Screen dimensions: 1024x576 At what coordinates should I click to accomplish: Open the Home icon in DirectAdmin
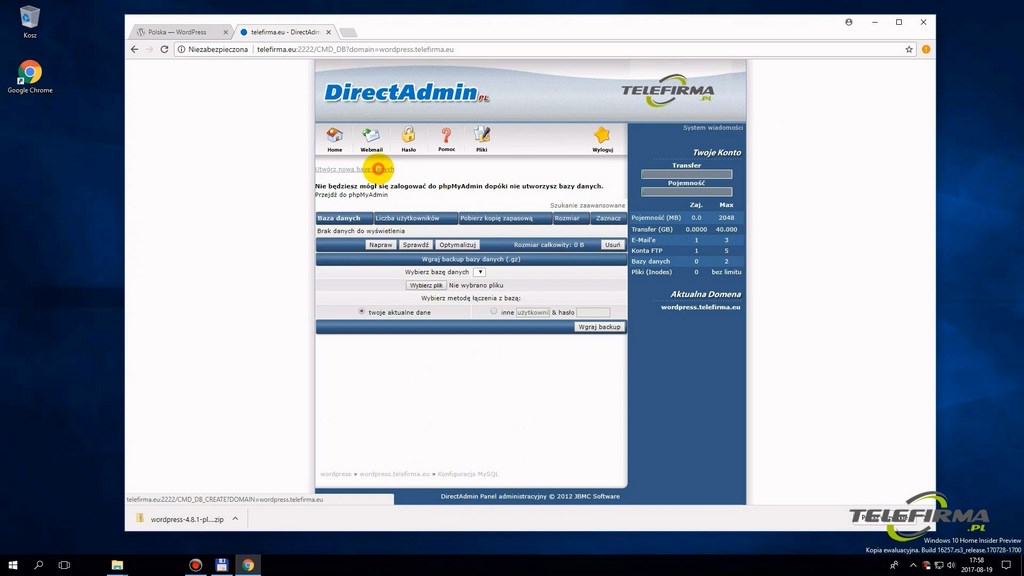click(334, 136)
